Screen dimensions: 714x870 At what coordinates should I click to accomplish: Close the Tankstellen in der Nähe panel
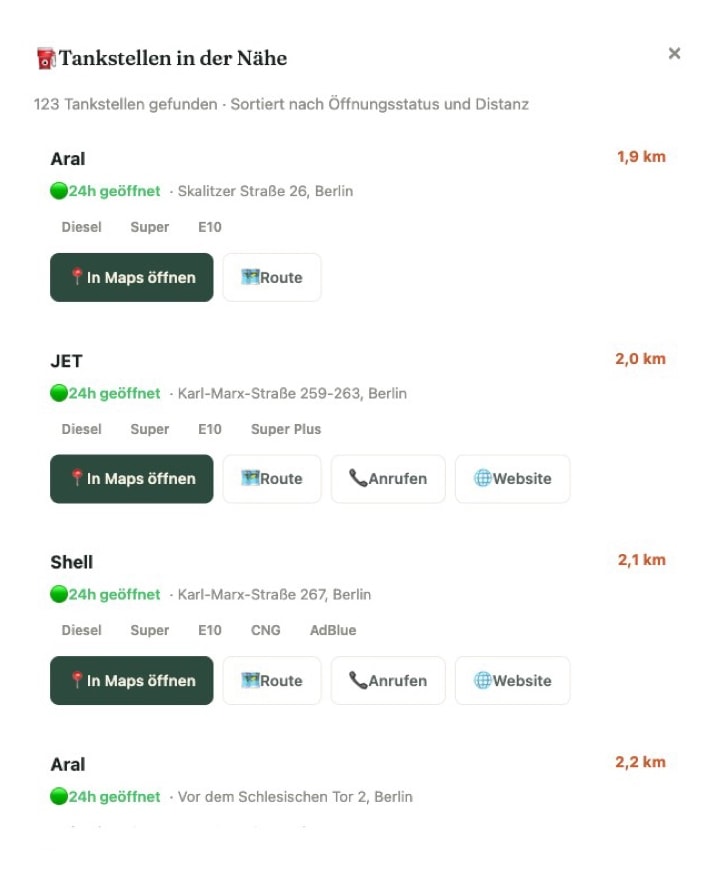(x=674, y=54)
